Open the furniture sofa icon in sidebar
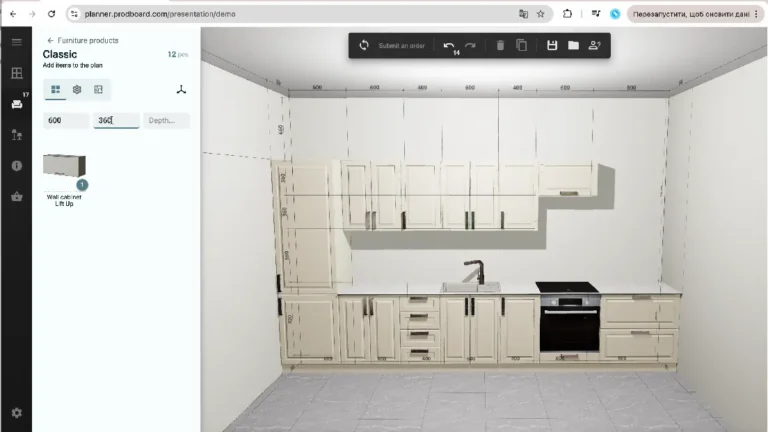Image resolution: width=768 pixels, height=432 pixels. click(16, 104)
